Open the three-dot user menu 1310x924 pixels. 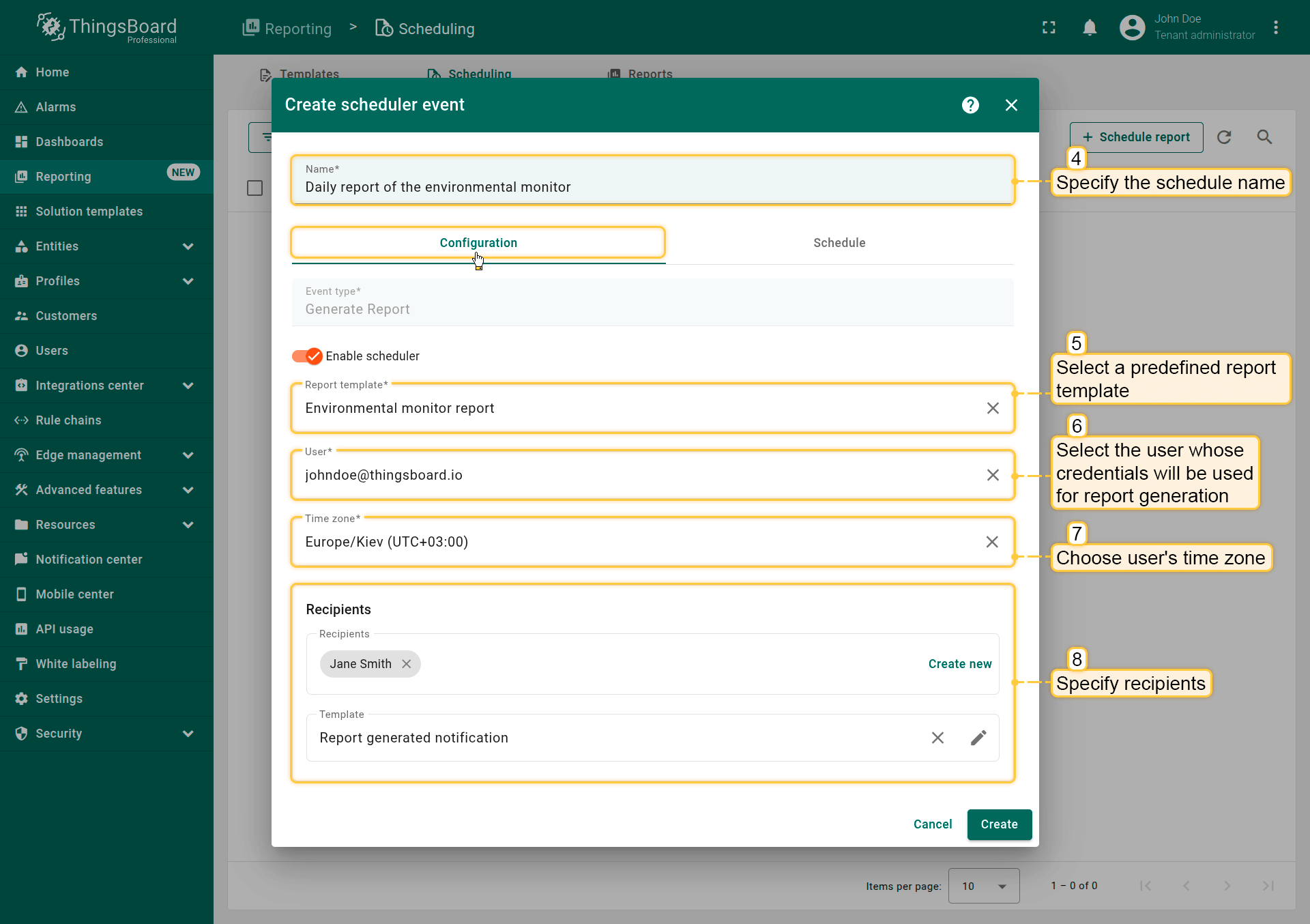point(1276,27)
